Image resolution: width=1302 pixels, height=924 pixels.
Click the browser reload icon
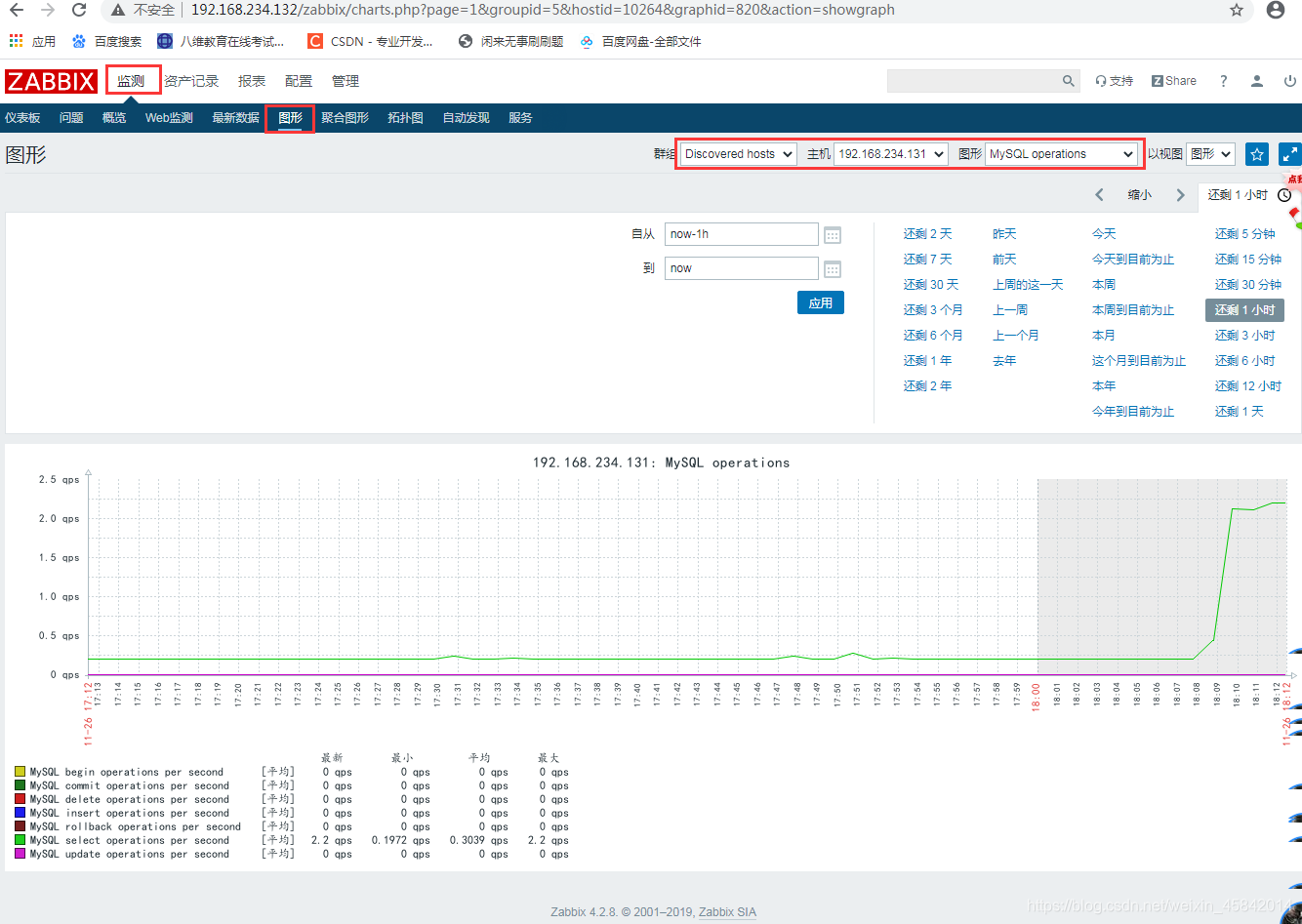pyautogui.click(x=79, y=11)
